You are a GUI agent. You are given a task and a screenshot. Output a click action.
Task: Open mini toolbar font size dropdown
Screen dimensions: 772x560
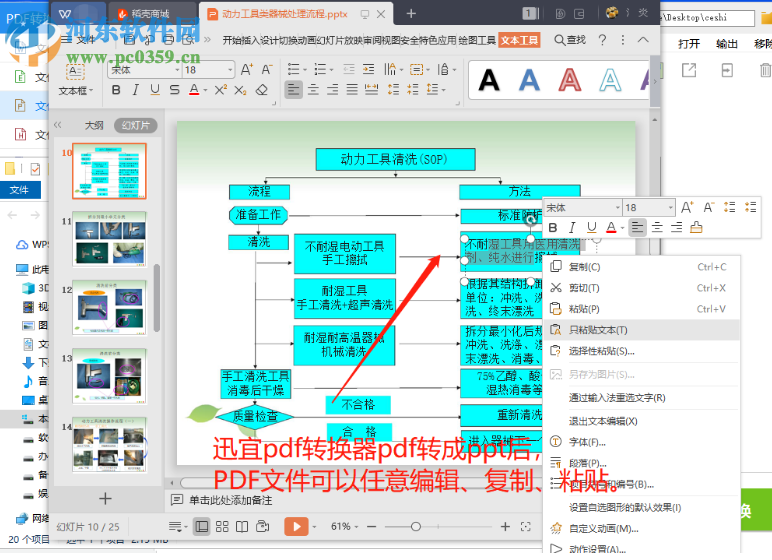670,207
